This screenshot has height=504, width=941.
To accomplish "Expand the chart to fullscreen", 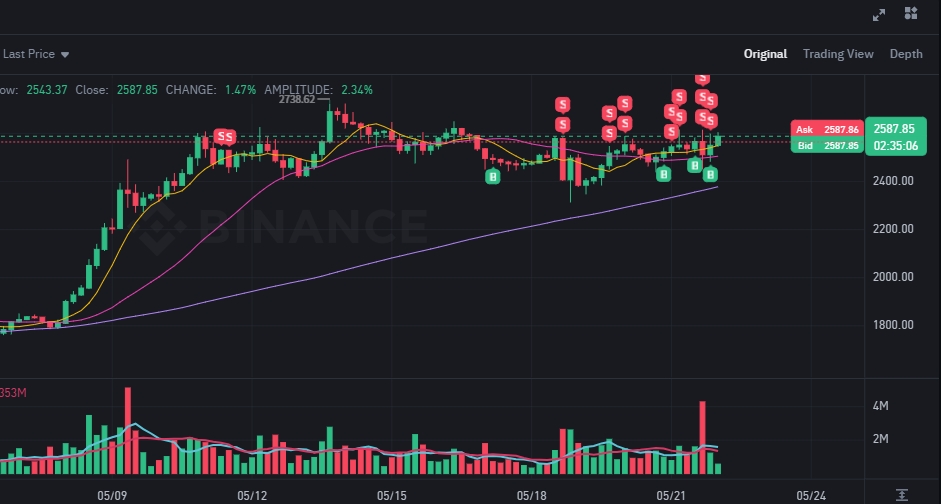I will pos(880,14).
